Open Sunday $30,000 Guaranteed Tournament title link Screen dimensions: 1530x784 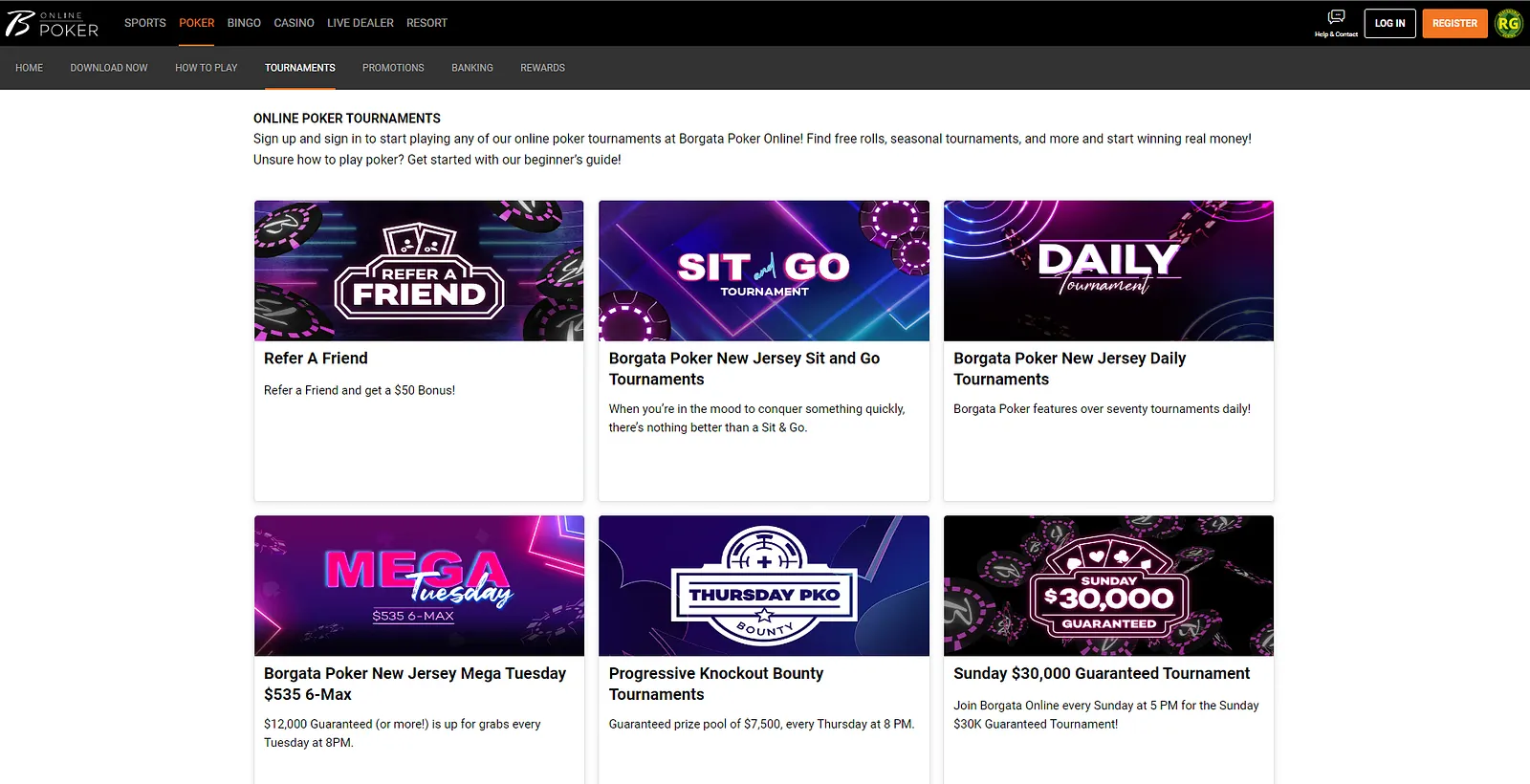tap(1102, 673)
